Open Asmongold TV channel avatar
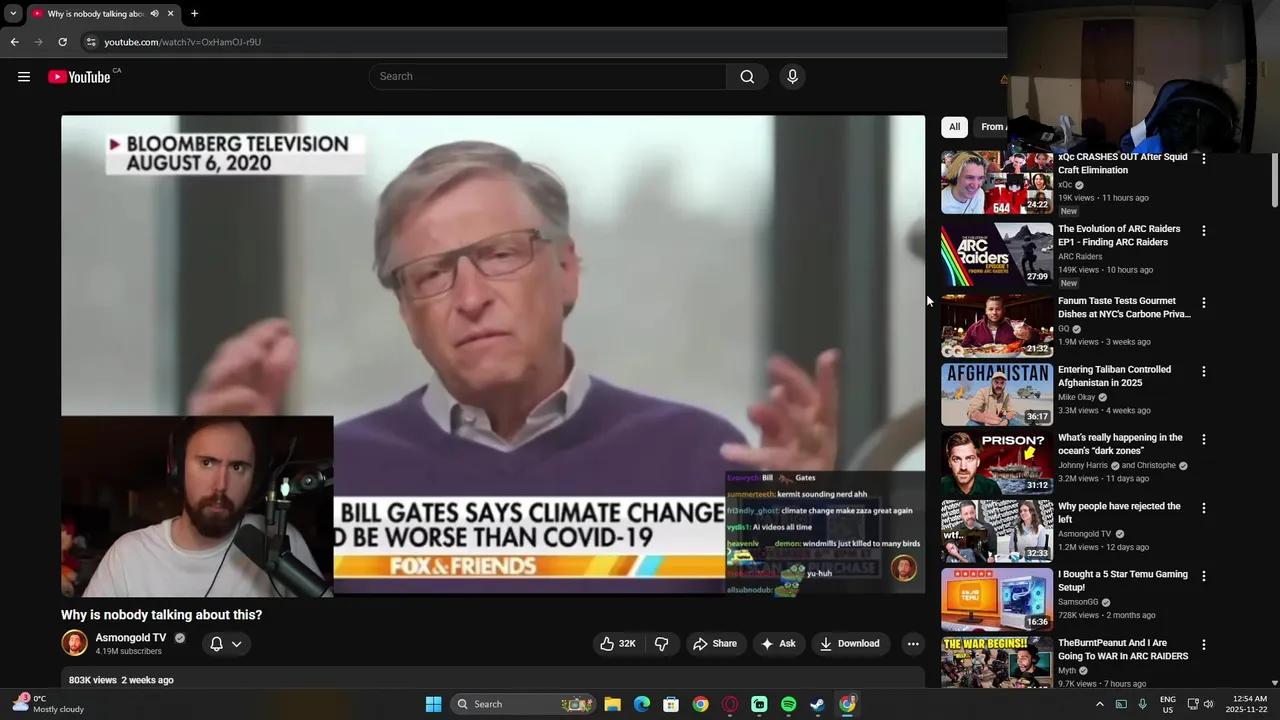The image size is (1280, 720). (75, 643)
